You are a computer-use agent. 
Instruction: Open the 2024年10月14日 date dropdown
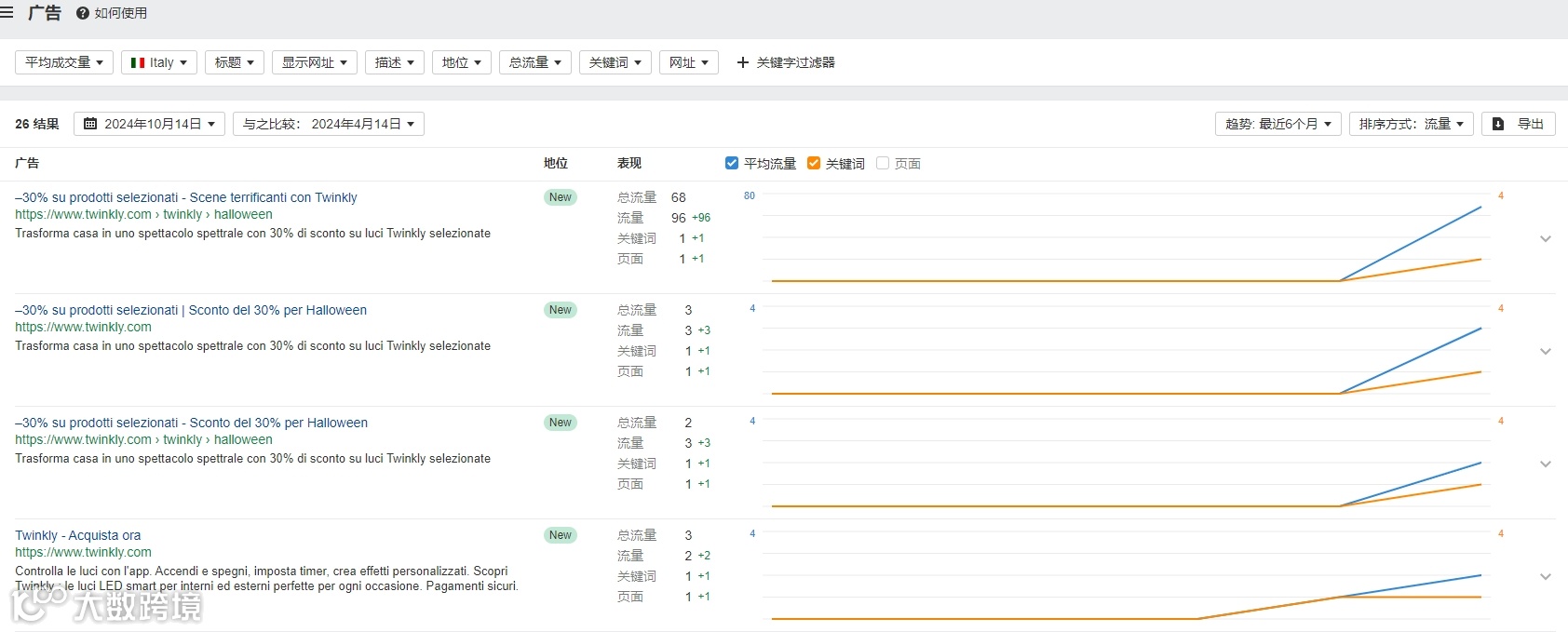[x=149, y=124]
